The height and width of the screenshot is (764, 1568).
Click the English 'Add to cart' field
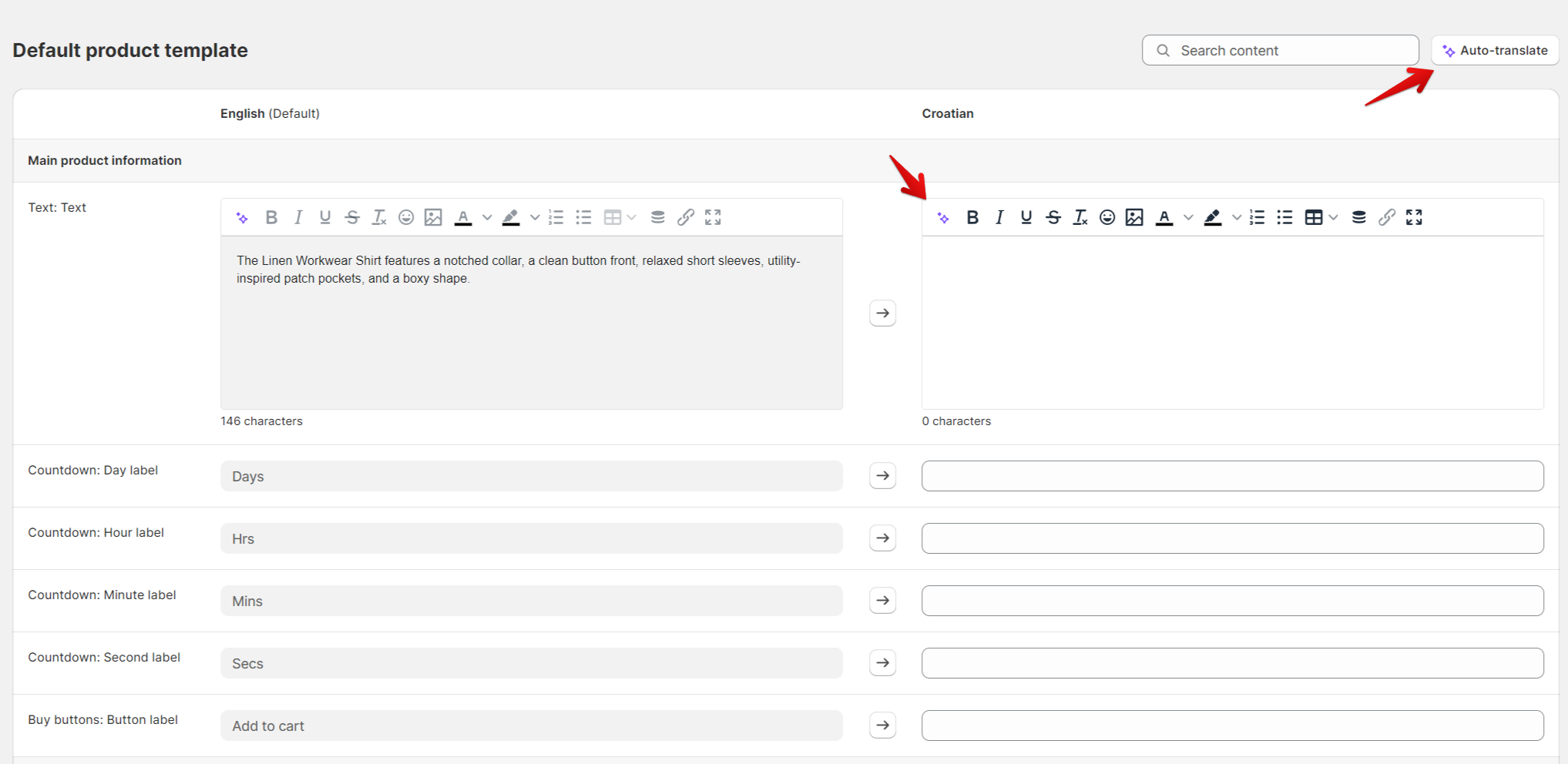[532, 725]
